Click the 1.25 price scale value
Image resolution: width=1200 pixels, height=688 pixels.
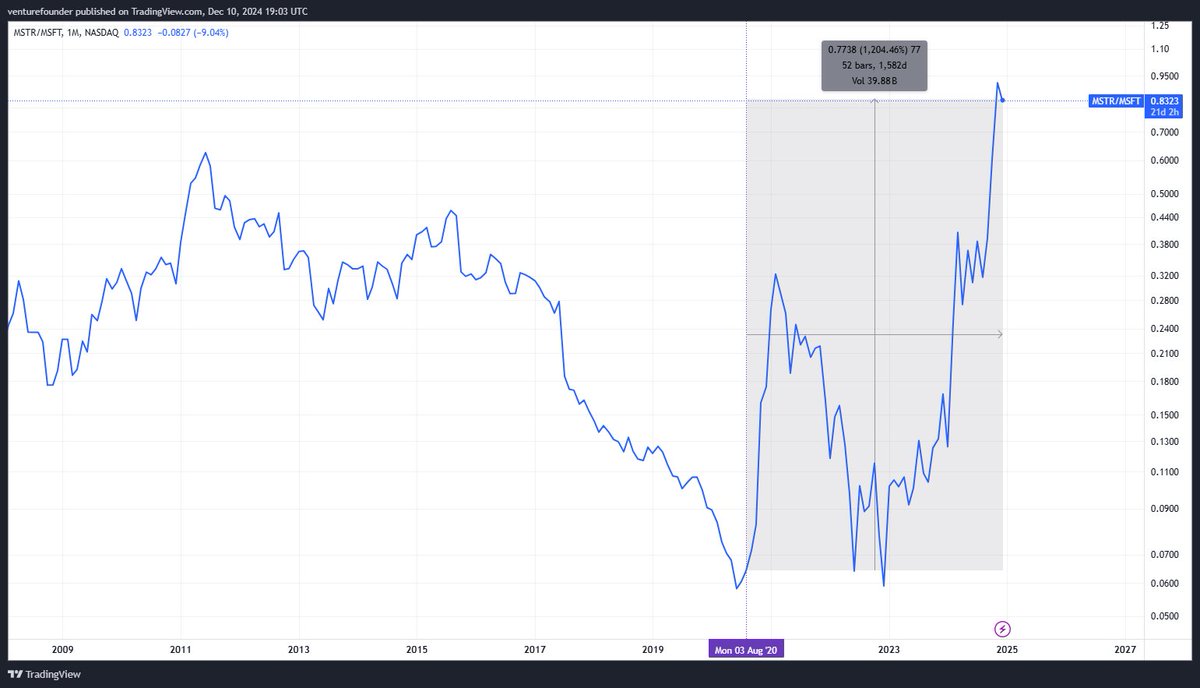(1160, 25)
